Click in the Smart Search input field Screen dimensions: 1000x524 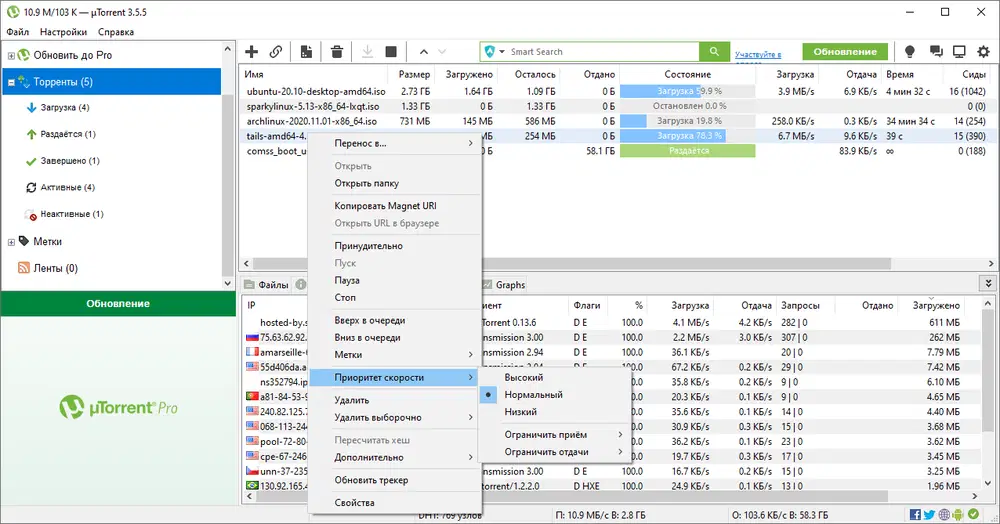(x=603, y=52)
